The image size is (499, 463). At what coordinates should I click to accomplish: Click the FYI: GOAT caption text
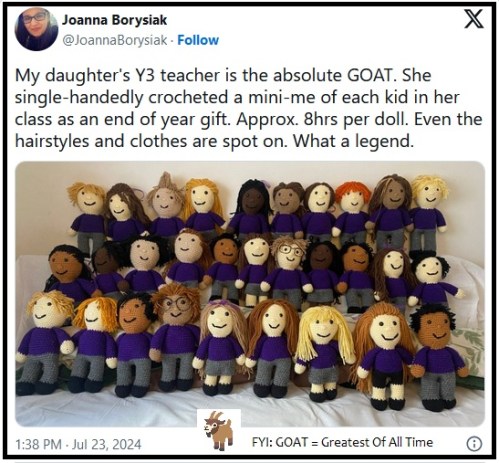click(342, 442)
